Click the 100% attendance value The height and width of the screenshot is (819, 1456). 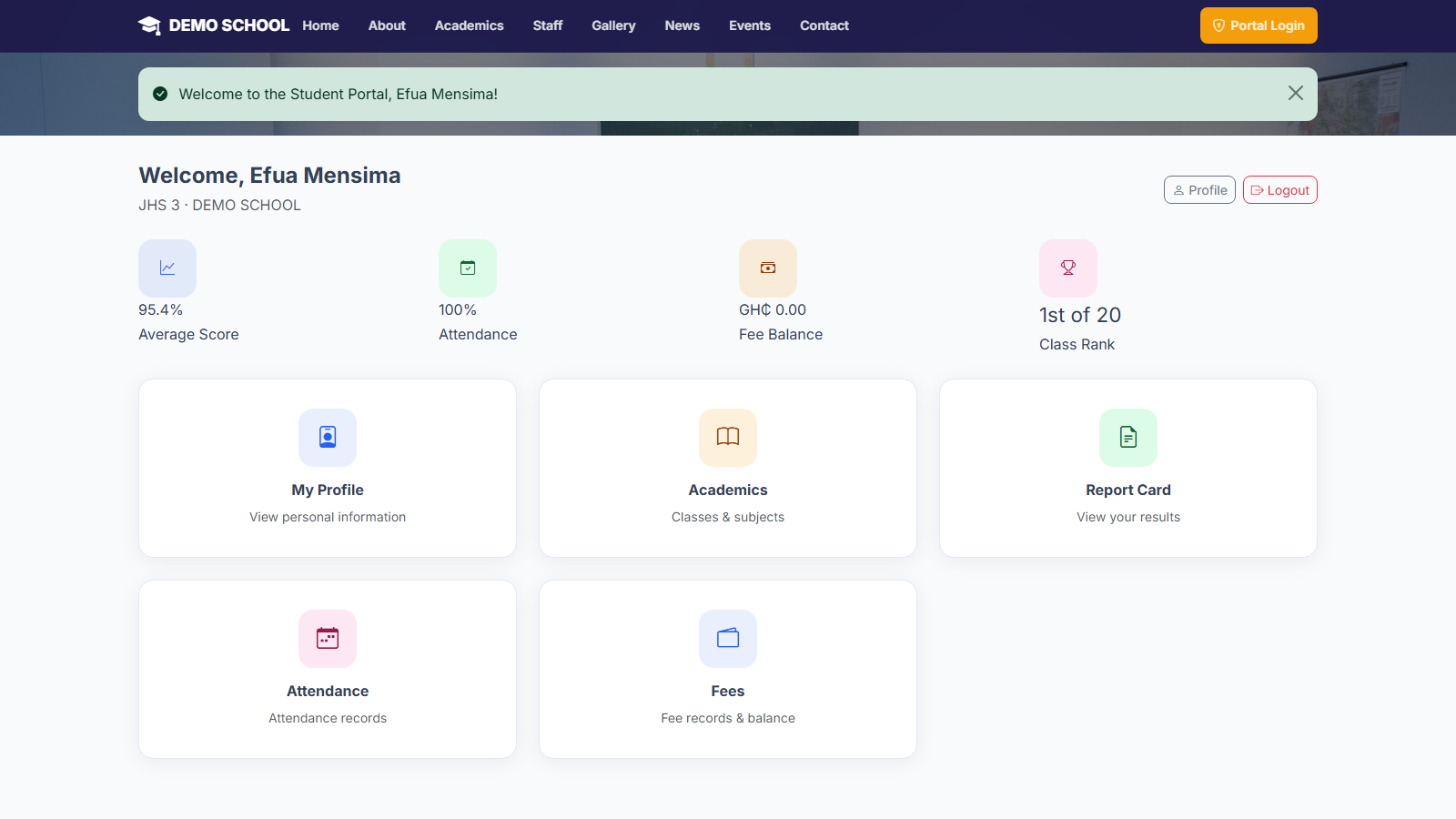[458, 309]
